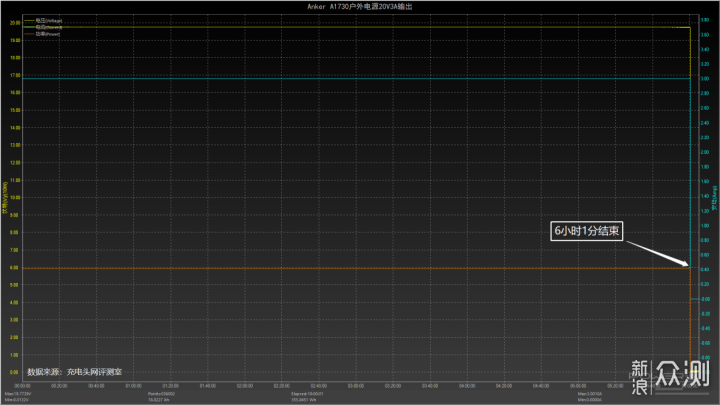Image resolution: width=720 pixels, height=405 pixels.
Task: Click the right vertical axis title (Amp)
Action: pos(714,198)
